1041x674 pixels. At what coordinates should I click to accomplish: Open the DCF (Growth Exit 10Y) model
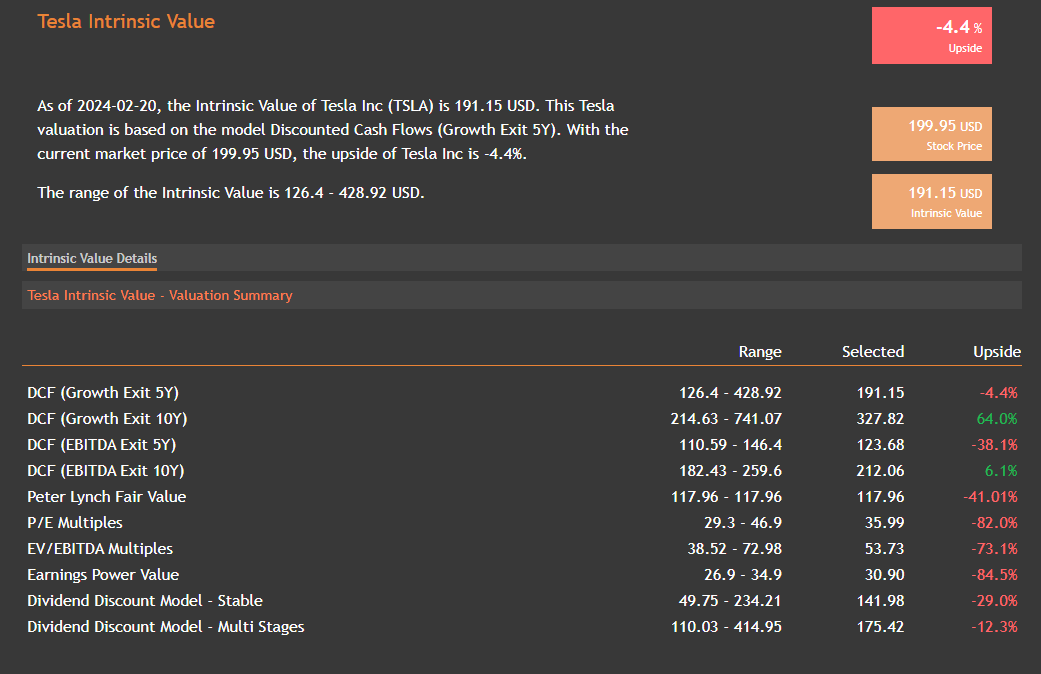point(107,419)
